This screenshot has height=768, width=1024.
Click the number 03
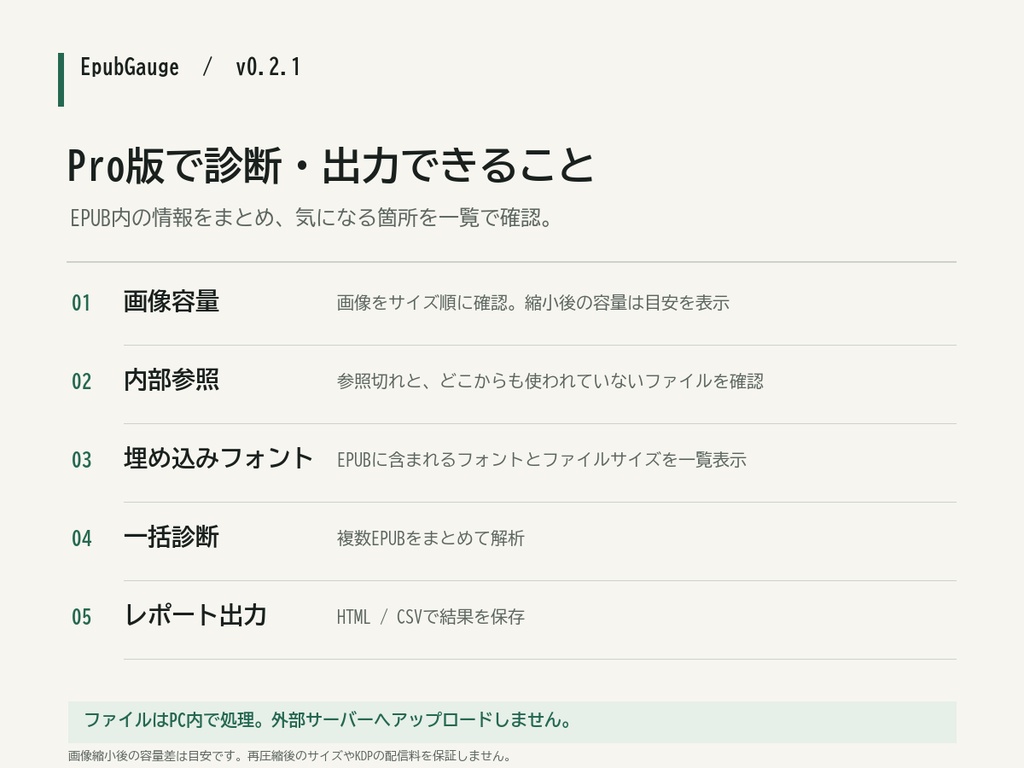(x=81, y=460)
